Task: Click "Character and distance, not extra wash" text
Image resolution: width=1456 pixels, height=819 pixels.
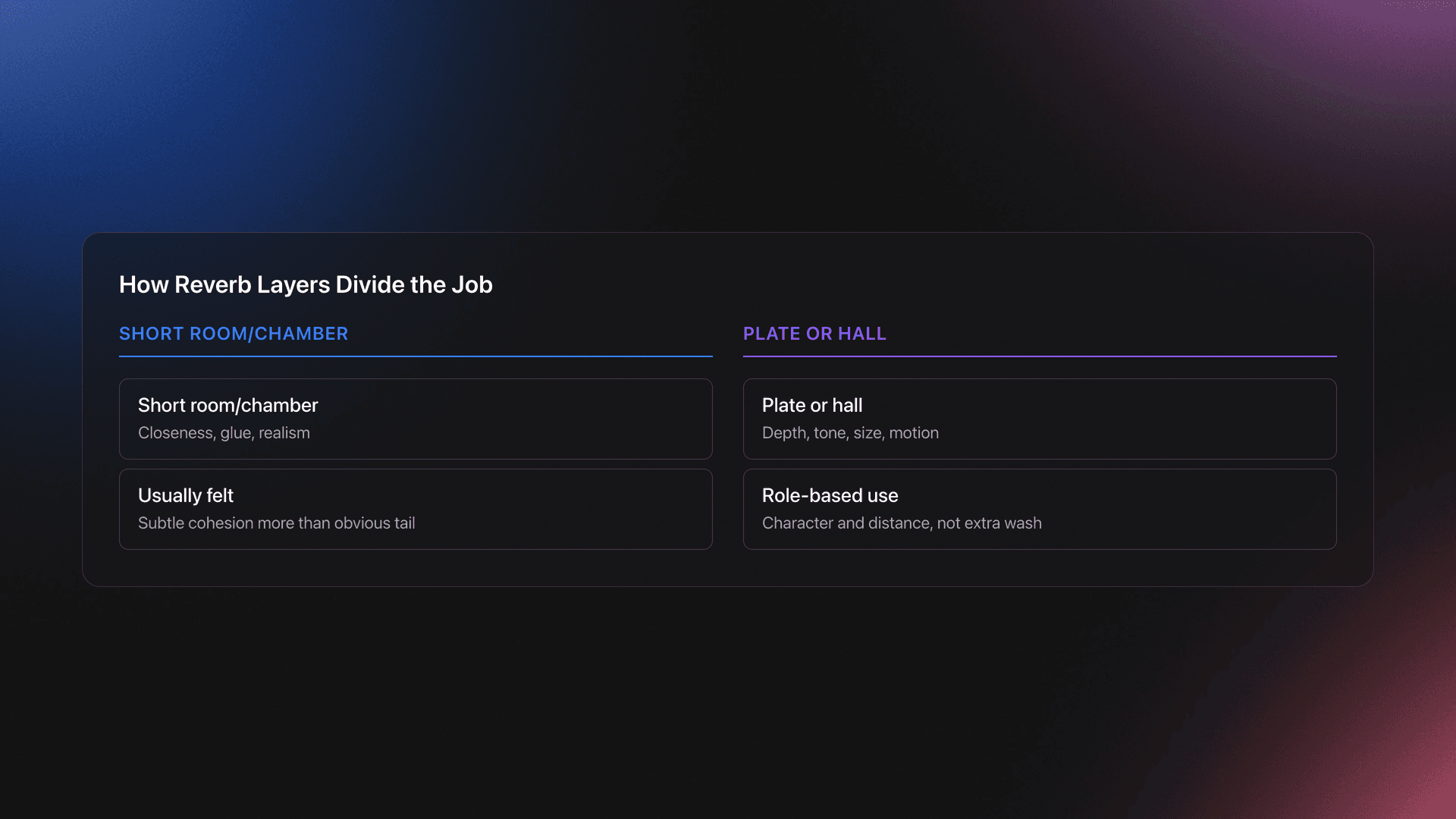Action: click(x=902, y=523)
